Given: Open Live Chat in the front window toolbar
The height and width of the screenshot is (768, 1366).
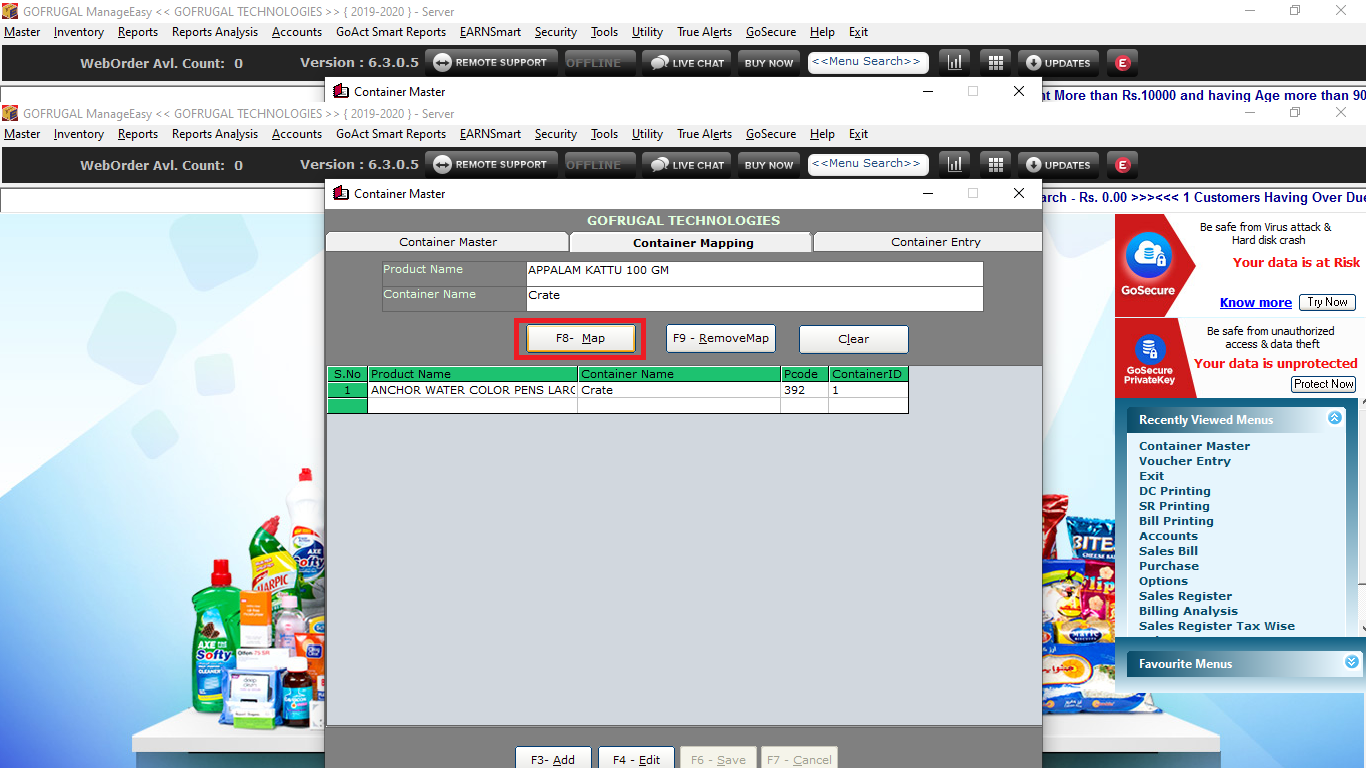Looking at the screenshot, I should point(687,164).
